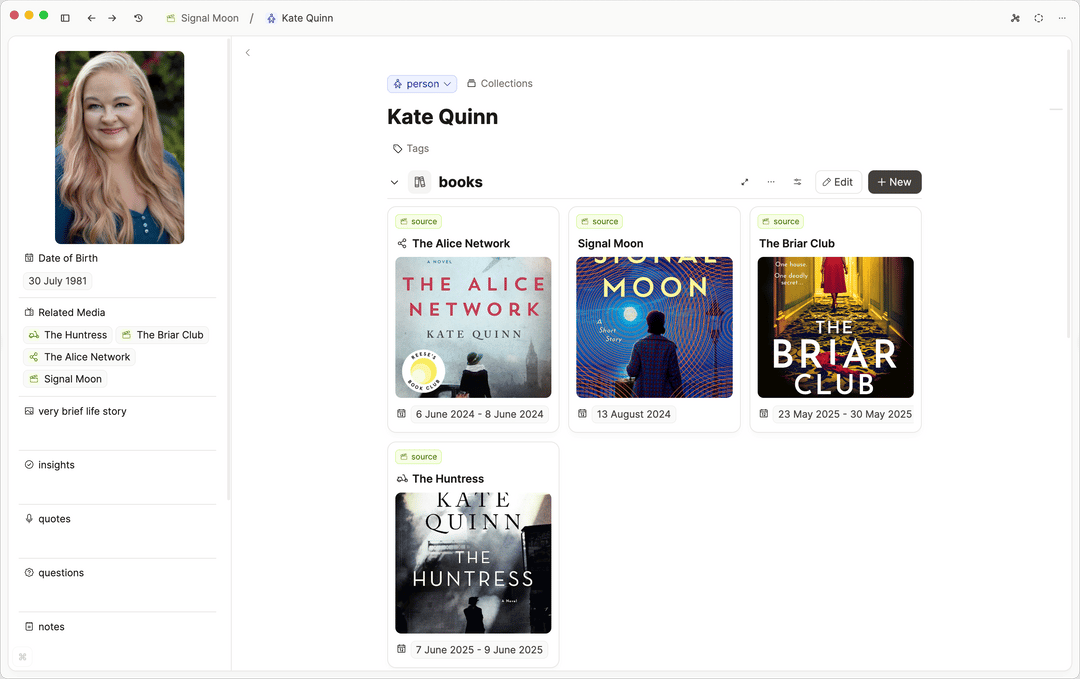The height and width of the screenshot is (679, 1080).
Task: Click the books library icon
Action: tap(419, 182)
